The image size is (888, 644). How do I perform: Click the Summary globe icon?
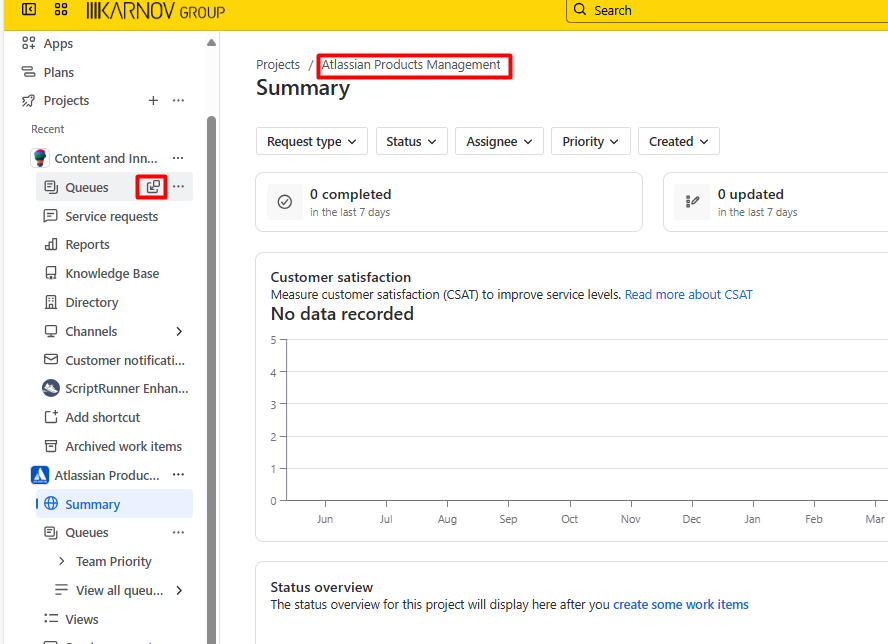click(x=51, y=504)
